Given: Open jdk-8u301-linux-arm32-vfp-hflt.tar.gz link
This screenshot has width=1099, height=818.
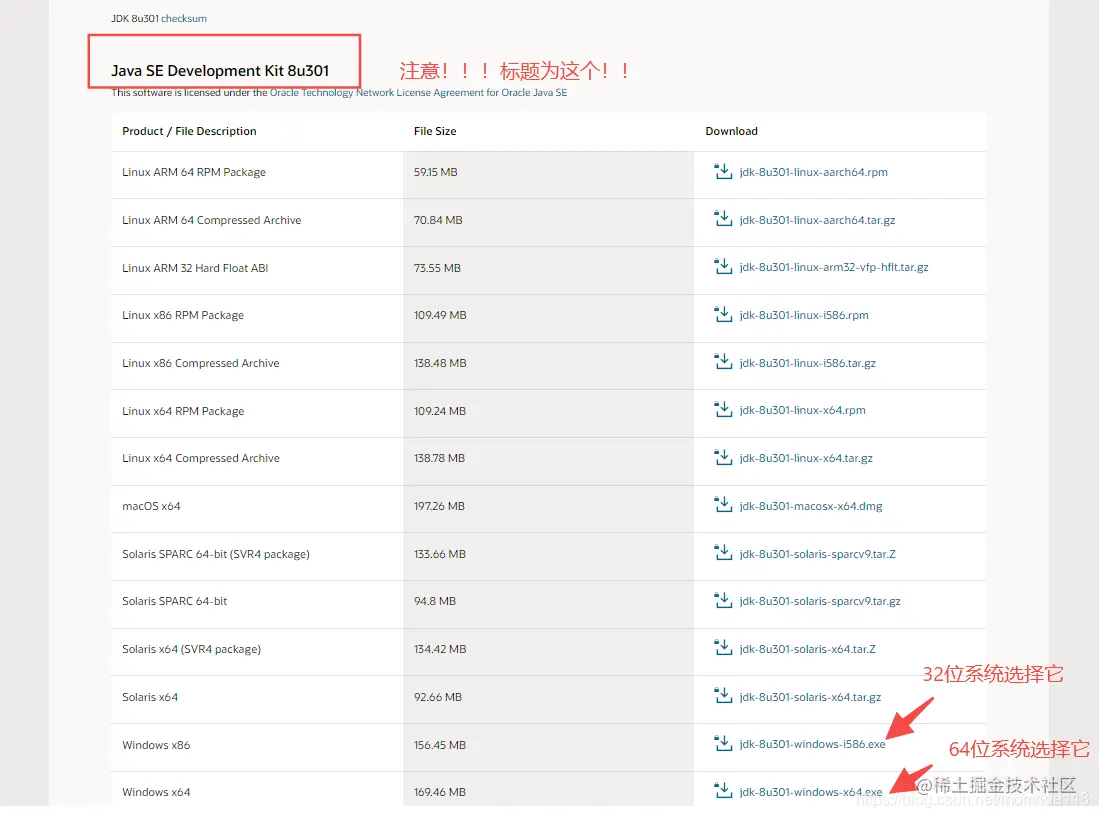Looking at the screenshot, I should click(833, 268).
